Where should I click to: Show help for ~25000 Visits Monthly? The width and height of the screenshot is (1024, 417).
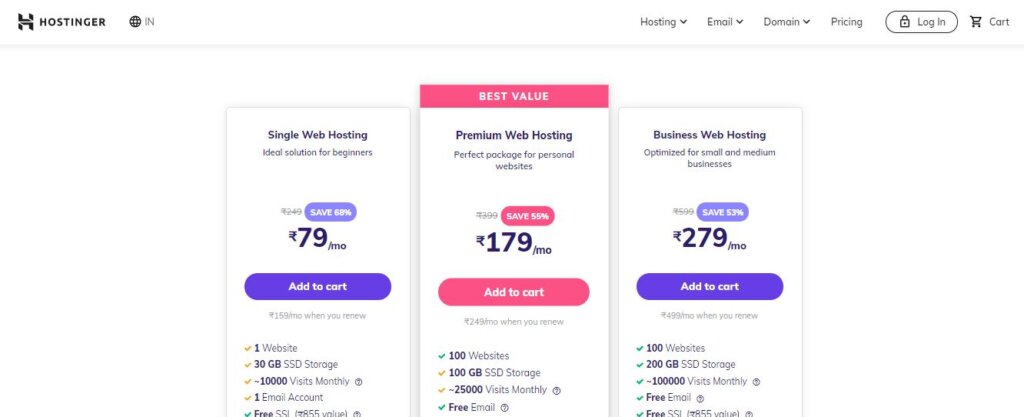556,390
